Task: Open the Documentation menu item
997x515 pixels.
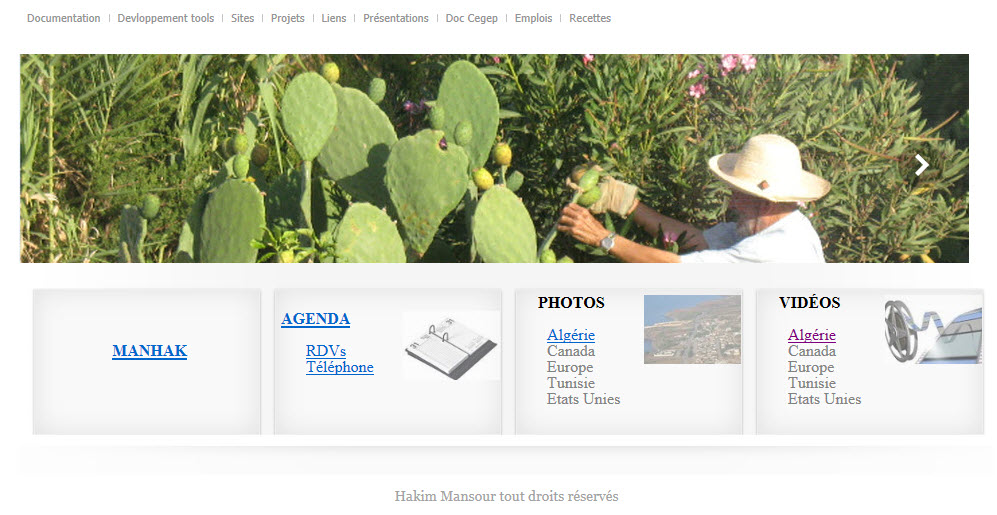Action: coord(64,18)
